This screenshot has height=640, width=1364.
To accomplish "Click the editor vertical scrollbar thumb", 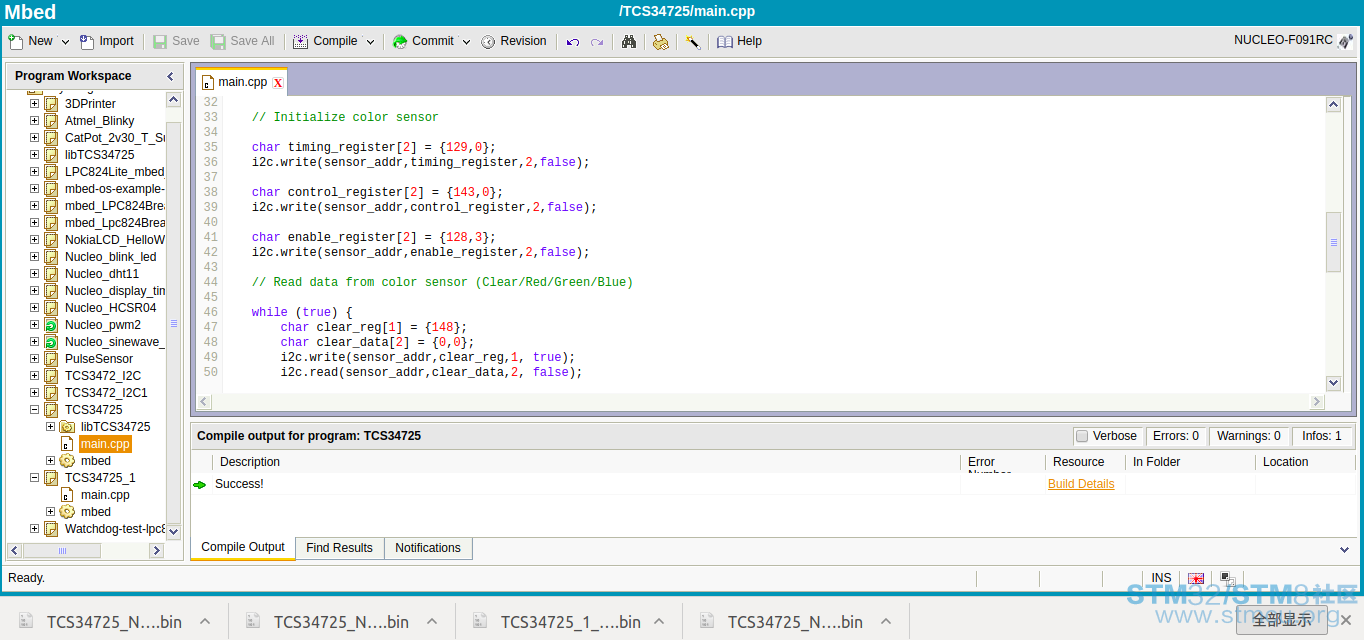I will [1333, 242].
